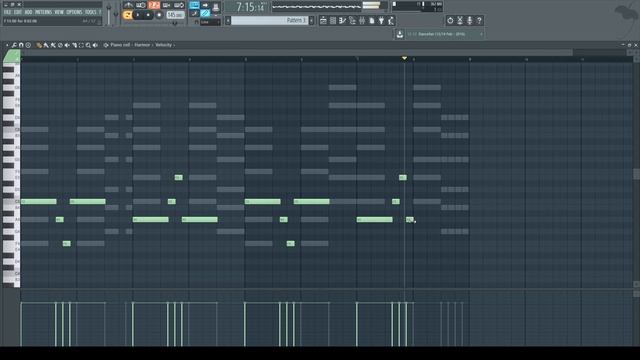
Task: Click the tempo value 145
Action: coord(176,15)
